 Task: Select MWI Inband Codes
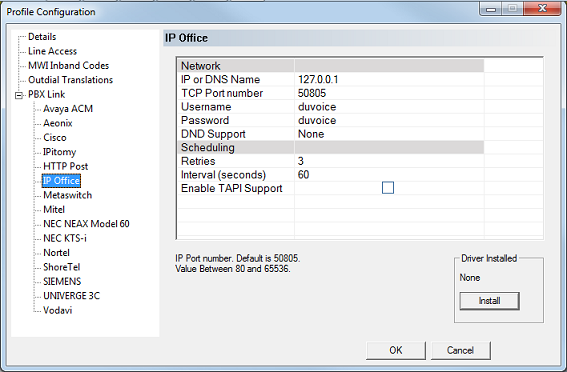[x=68, y=65]
